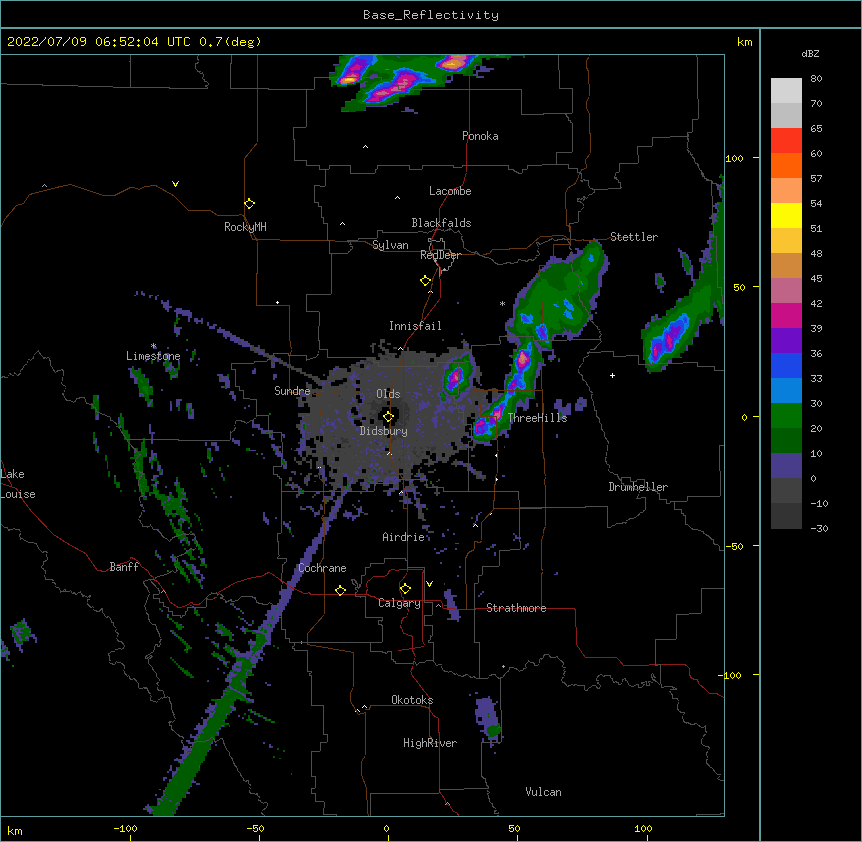Click the Limestone label

coord(153,356)
